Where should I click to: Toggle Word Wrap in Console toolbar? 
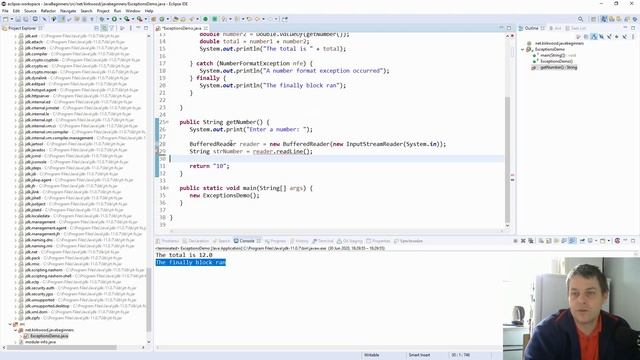click(557, 241)
